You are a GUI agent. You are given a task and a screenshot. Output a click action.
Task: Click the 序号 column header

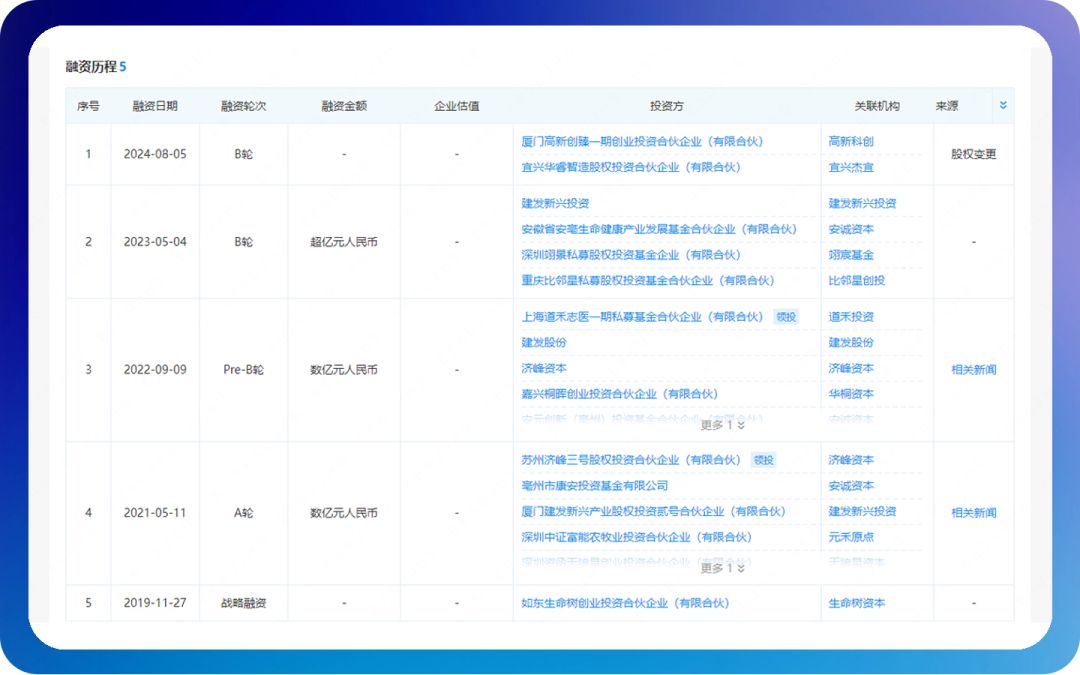[x=88, y=106]
